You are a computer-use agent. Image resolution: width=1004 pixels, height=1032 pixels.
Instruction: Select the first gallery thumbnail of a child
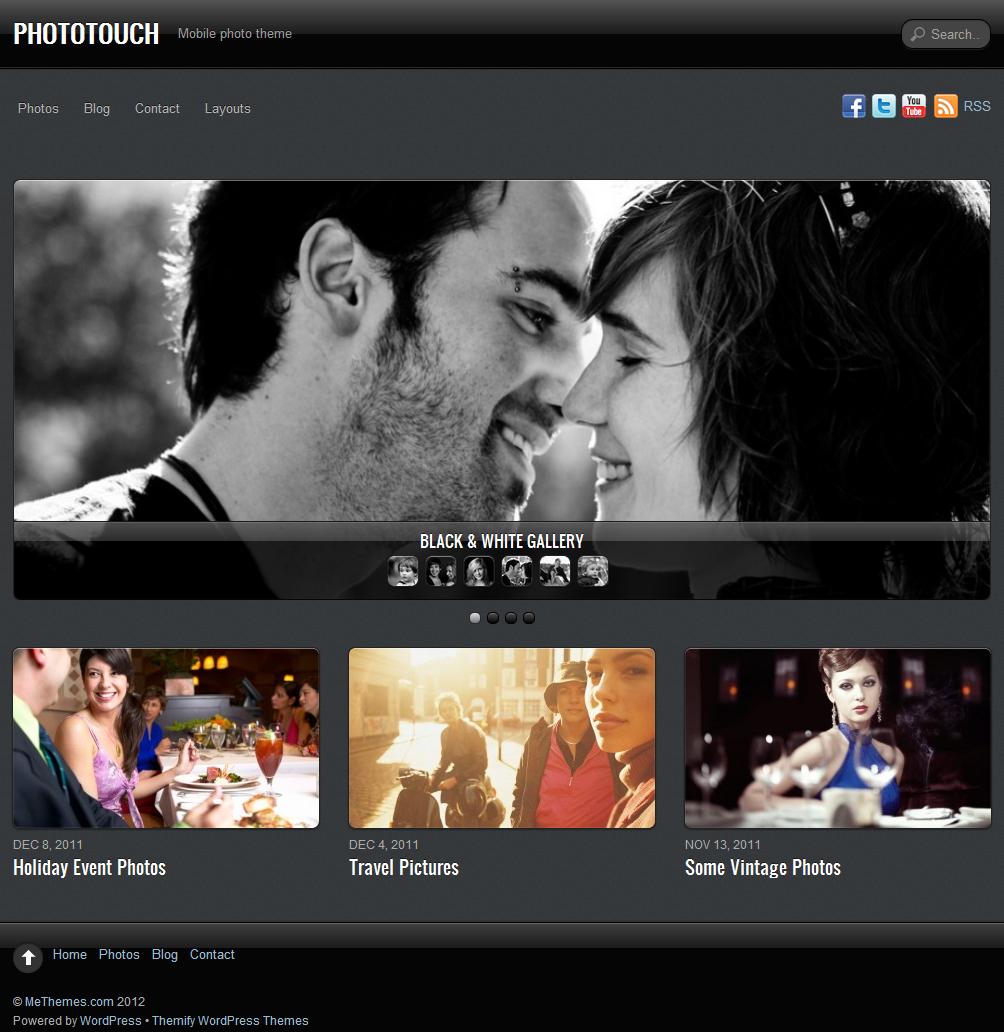click(403, 571)
